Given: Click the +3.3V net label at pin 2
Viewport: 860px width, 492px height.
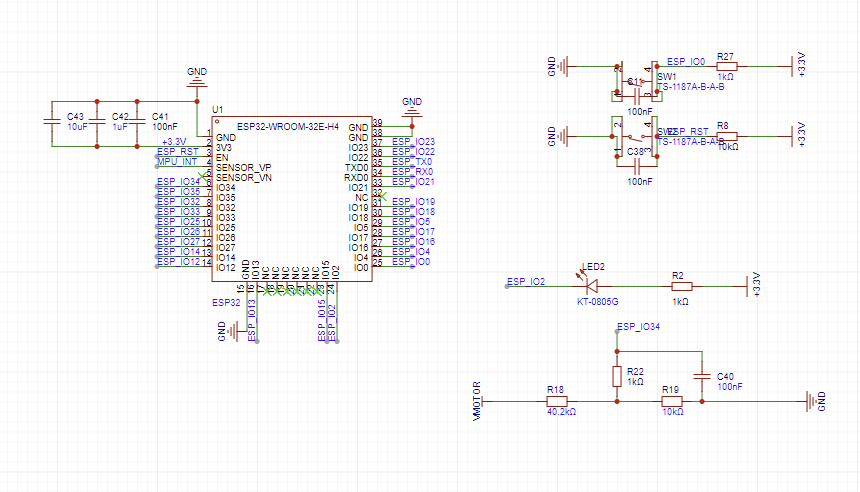Looking at the screenshot, I should tap(174, 142).
